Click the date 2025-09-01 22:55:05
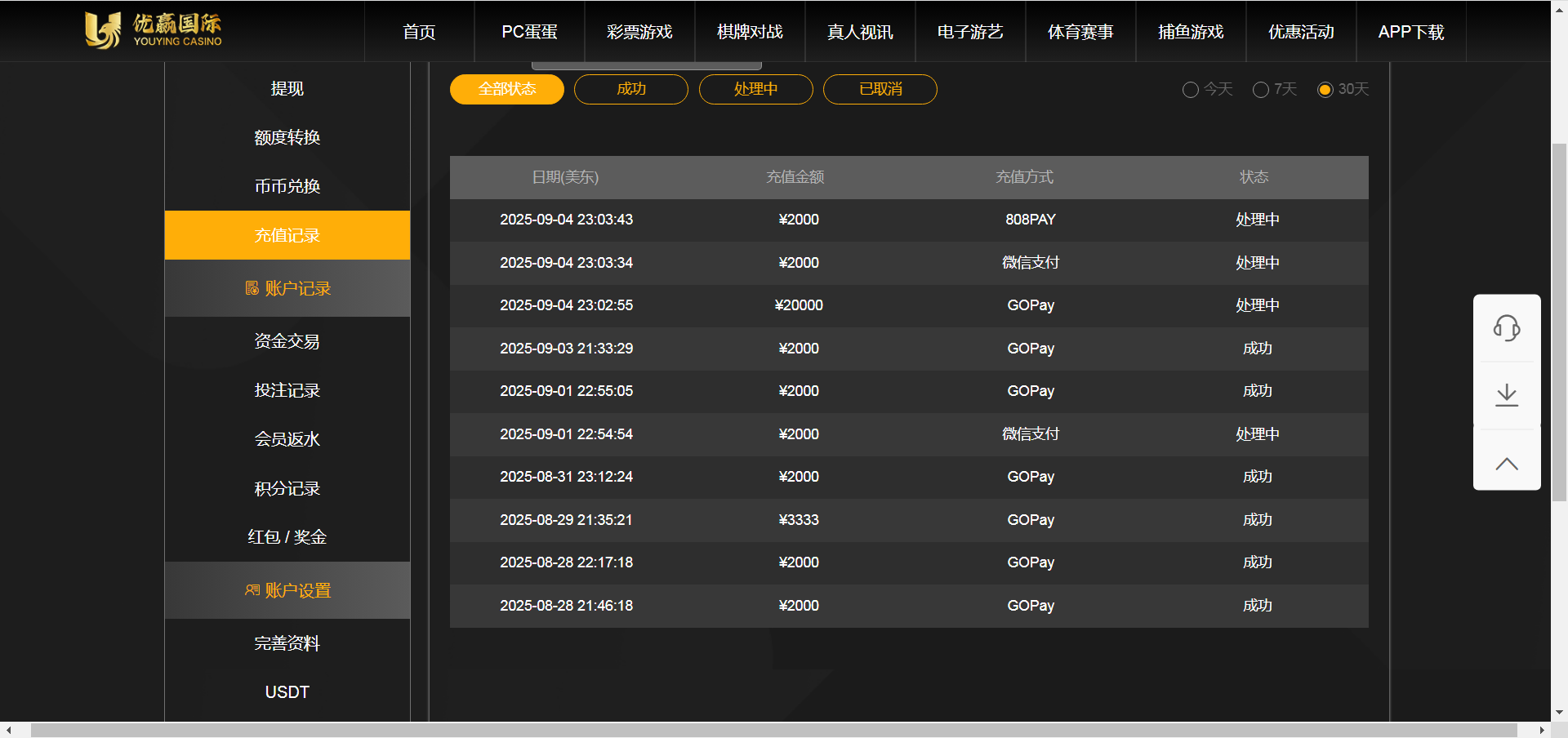The image size is (1568, 738). point(567,391)
